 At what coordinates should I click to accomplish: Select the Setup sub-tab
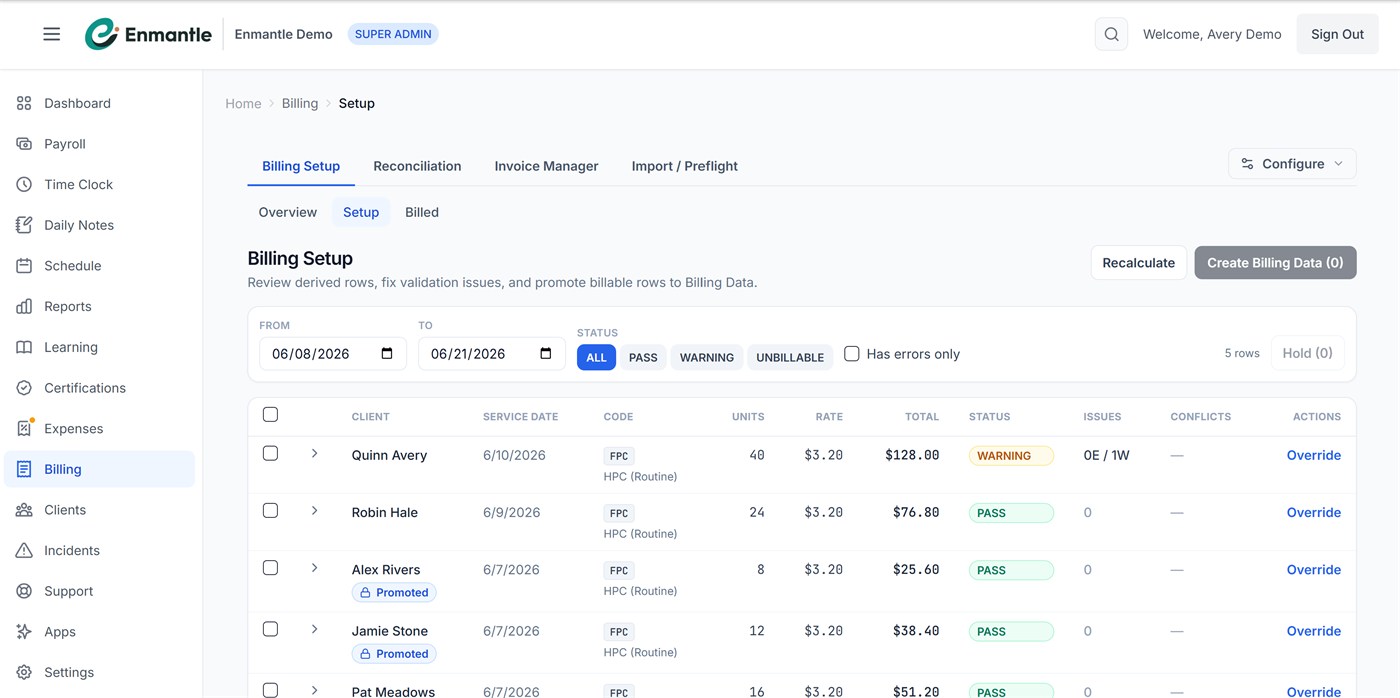pyautogui.click(x=361, y=212)
